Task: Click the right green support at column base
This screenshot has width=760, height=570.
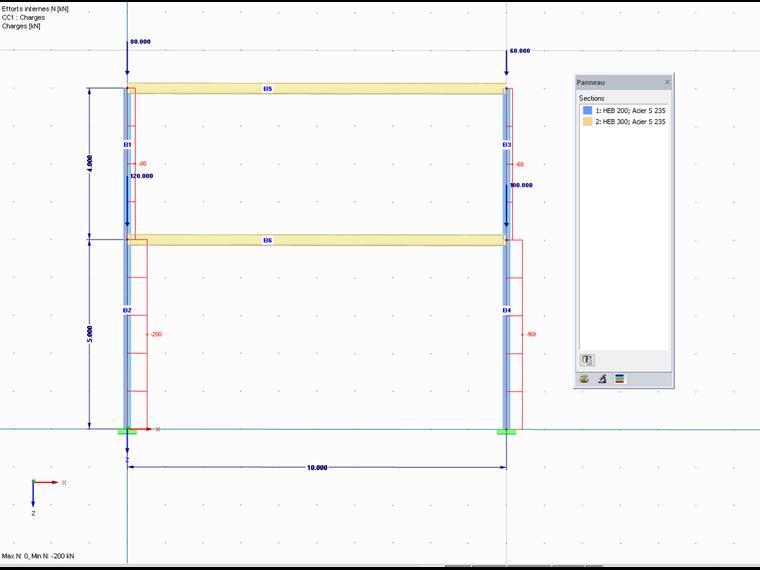Action: click(507, 431)
